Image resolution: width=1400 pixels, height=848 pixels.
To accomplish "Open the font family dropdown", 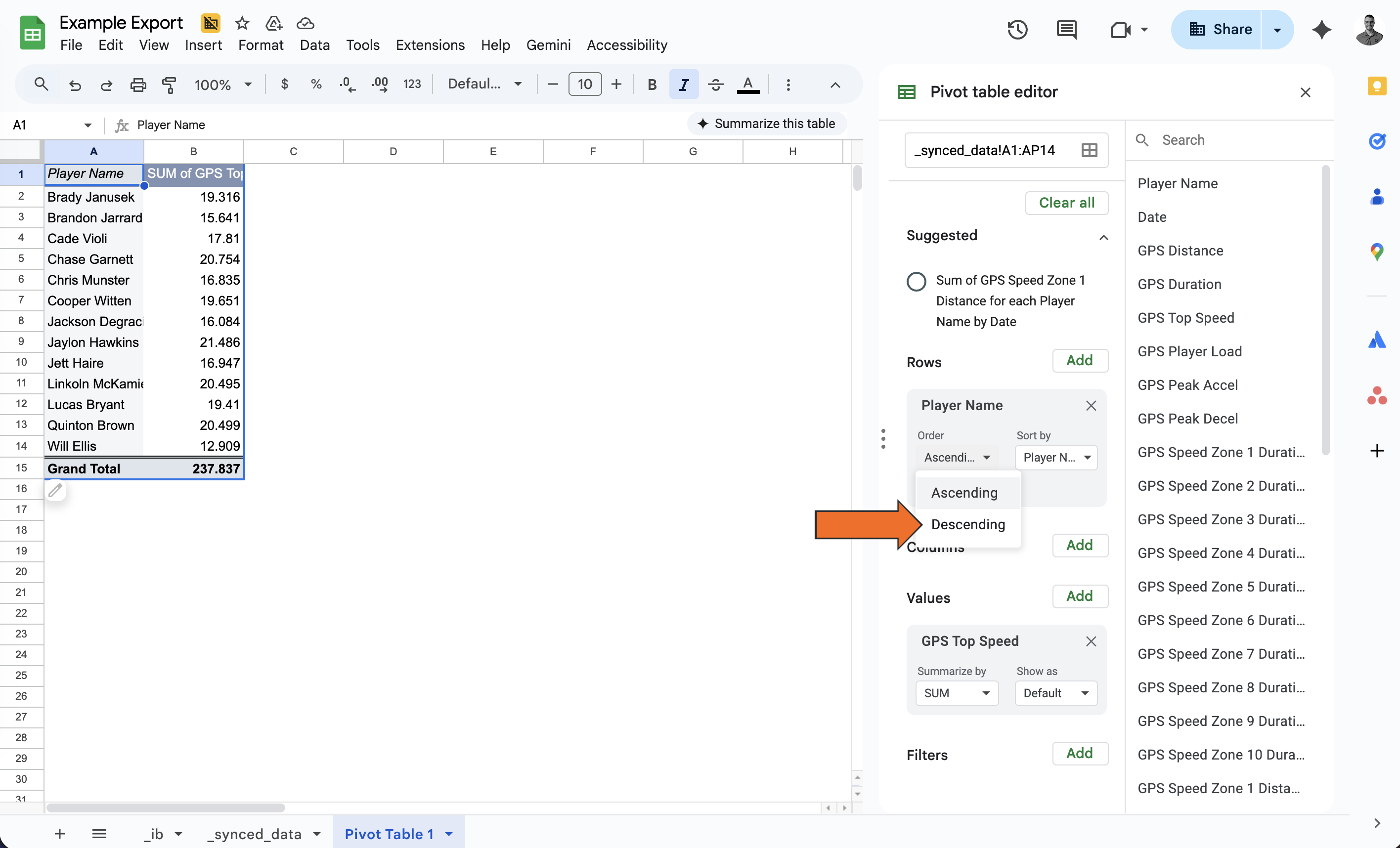I will [x=484, y=84].
